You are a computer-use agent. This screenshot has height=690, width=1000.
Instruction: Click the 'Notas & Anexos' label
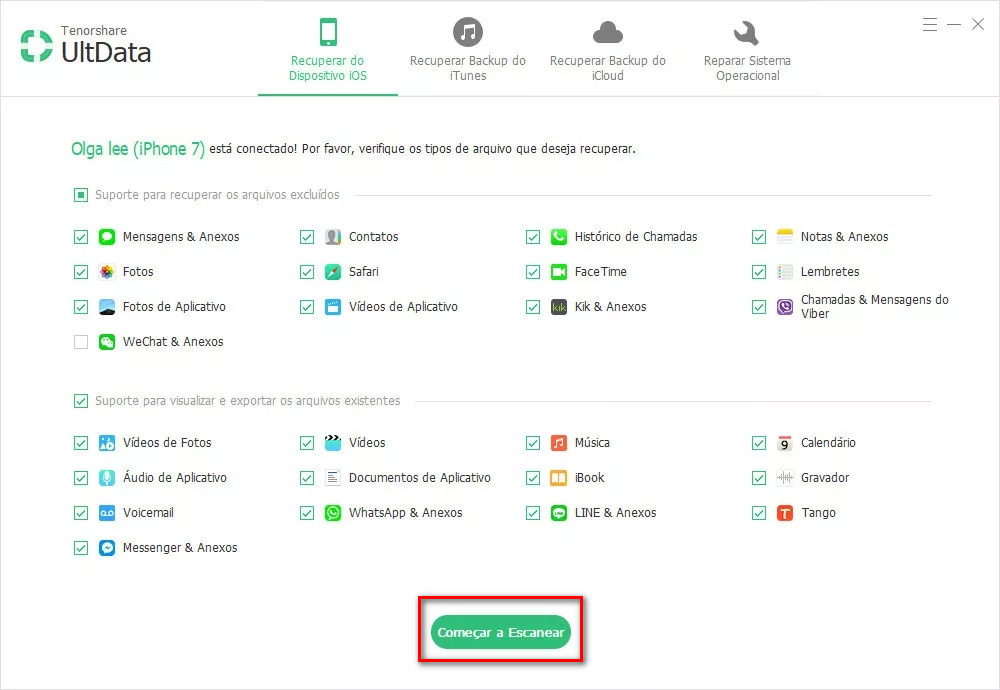click(x=844, y=237)
